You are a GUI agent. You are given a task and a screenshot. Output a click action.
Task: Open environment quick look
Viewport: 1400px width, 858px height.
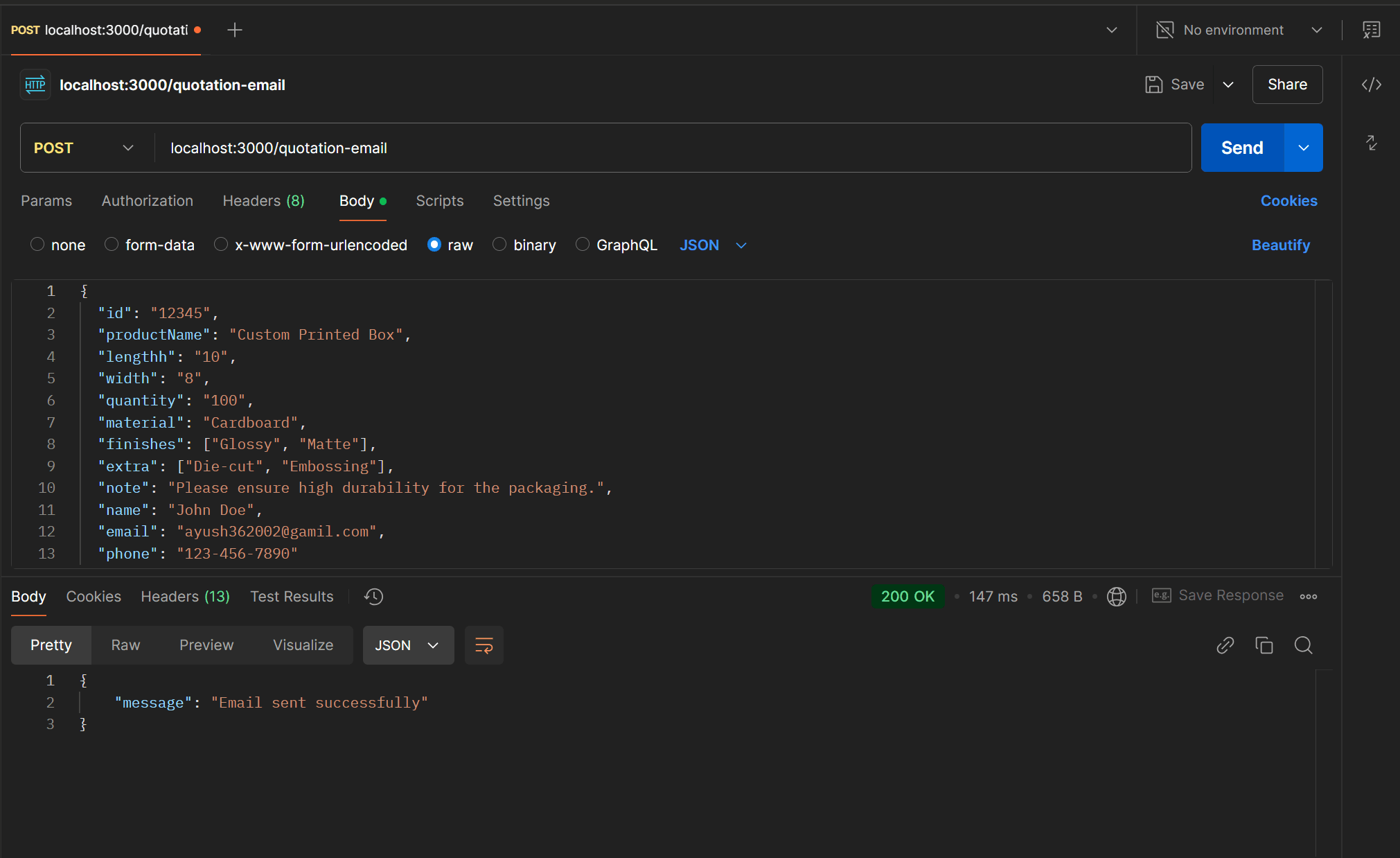(1372, 30)
